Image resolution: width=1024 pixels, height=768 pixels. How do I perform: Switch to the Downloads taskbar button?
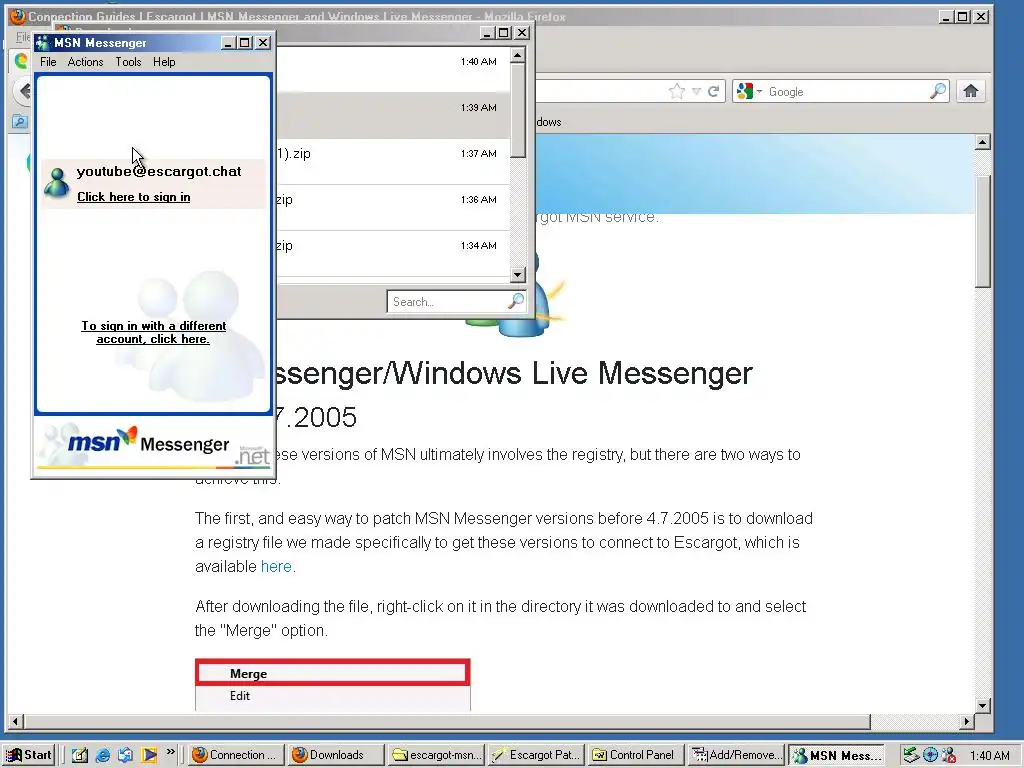pyautogui.click(x=337, y=755)
